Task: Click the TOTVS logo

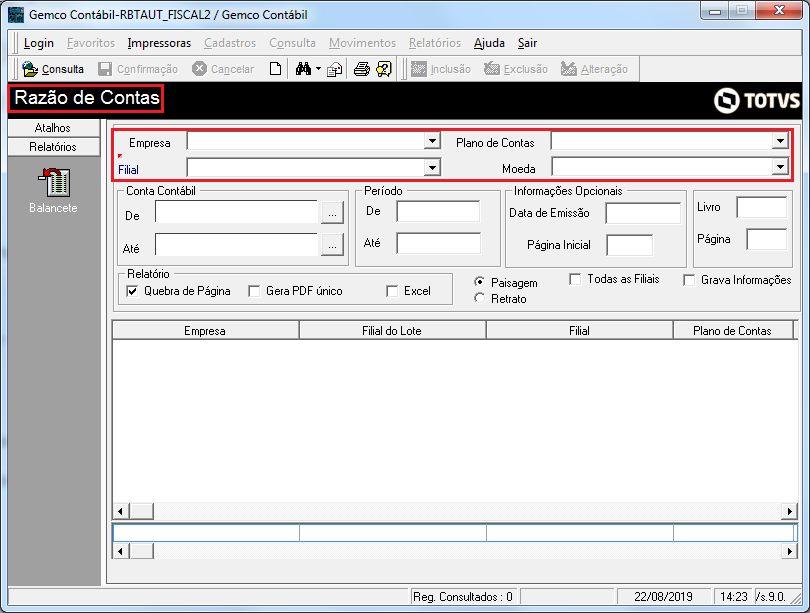Action: (x=757, y=100)
